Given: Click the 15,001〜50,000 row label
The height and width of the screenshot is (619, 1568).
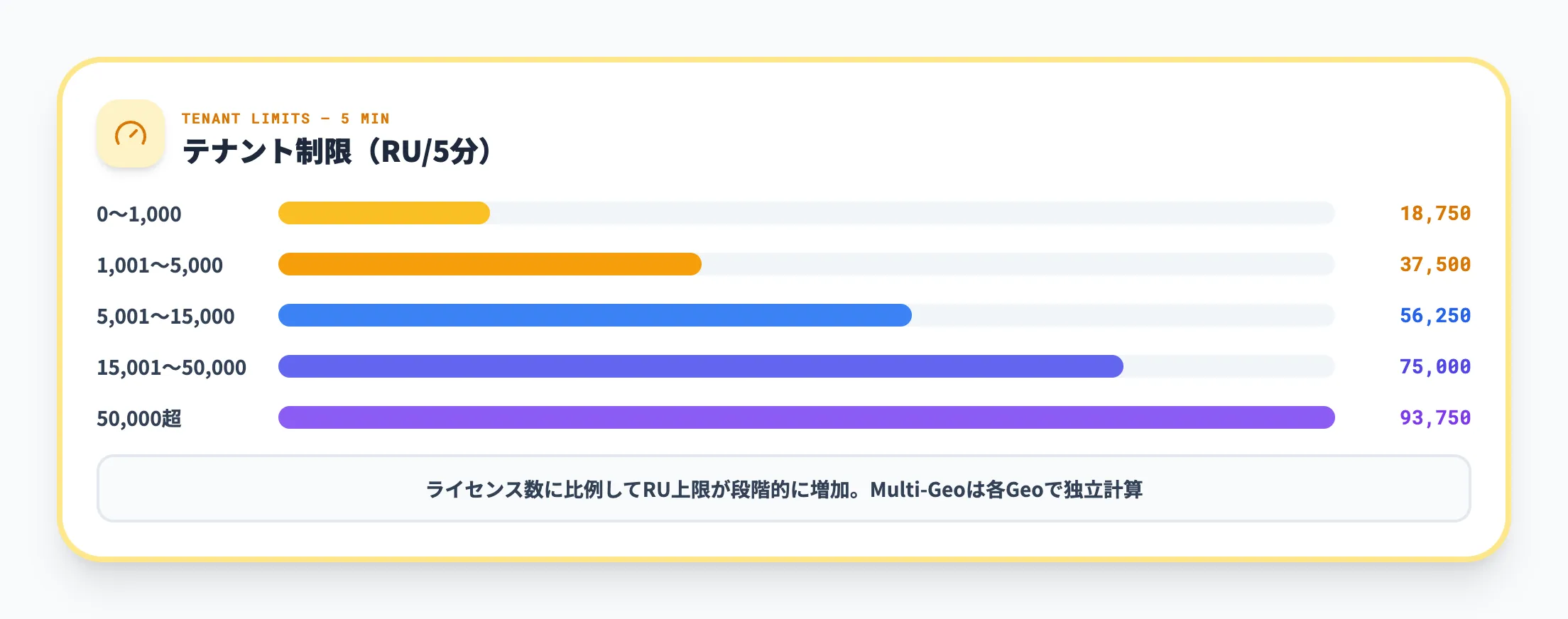Looking at the screenshot, I should 172,367.
